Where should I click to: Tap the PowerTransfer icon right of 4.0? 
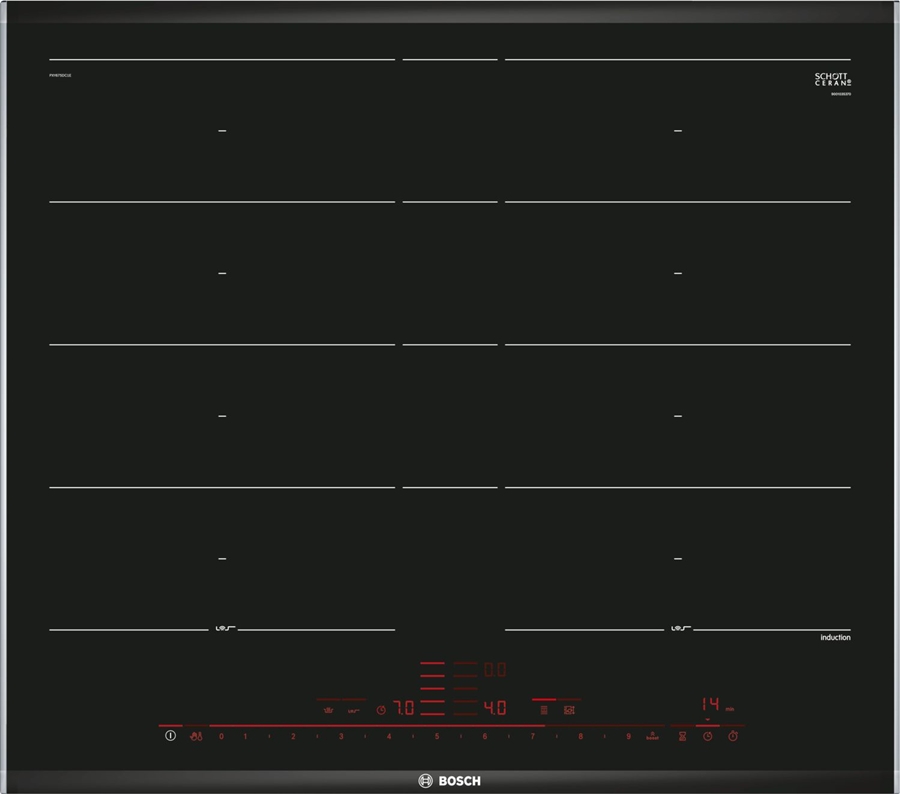tap(570, 709)
